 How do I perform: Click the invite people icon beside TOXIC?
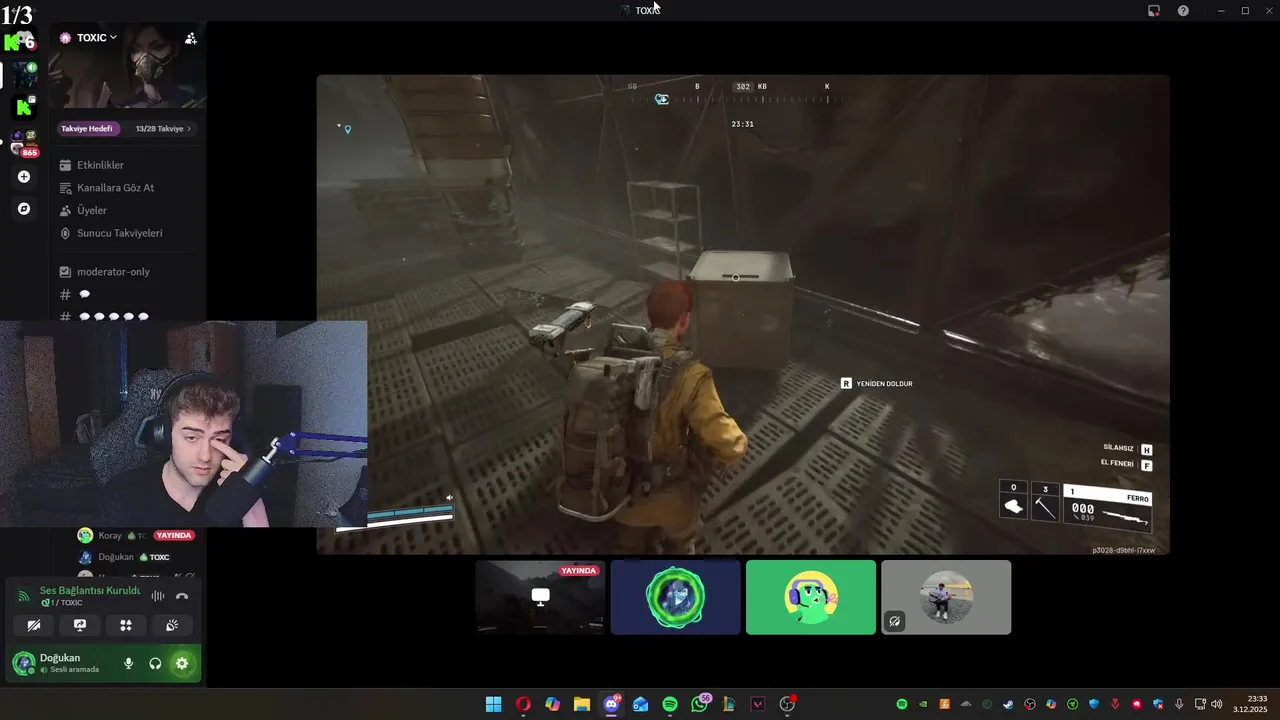190,38
